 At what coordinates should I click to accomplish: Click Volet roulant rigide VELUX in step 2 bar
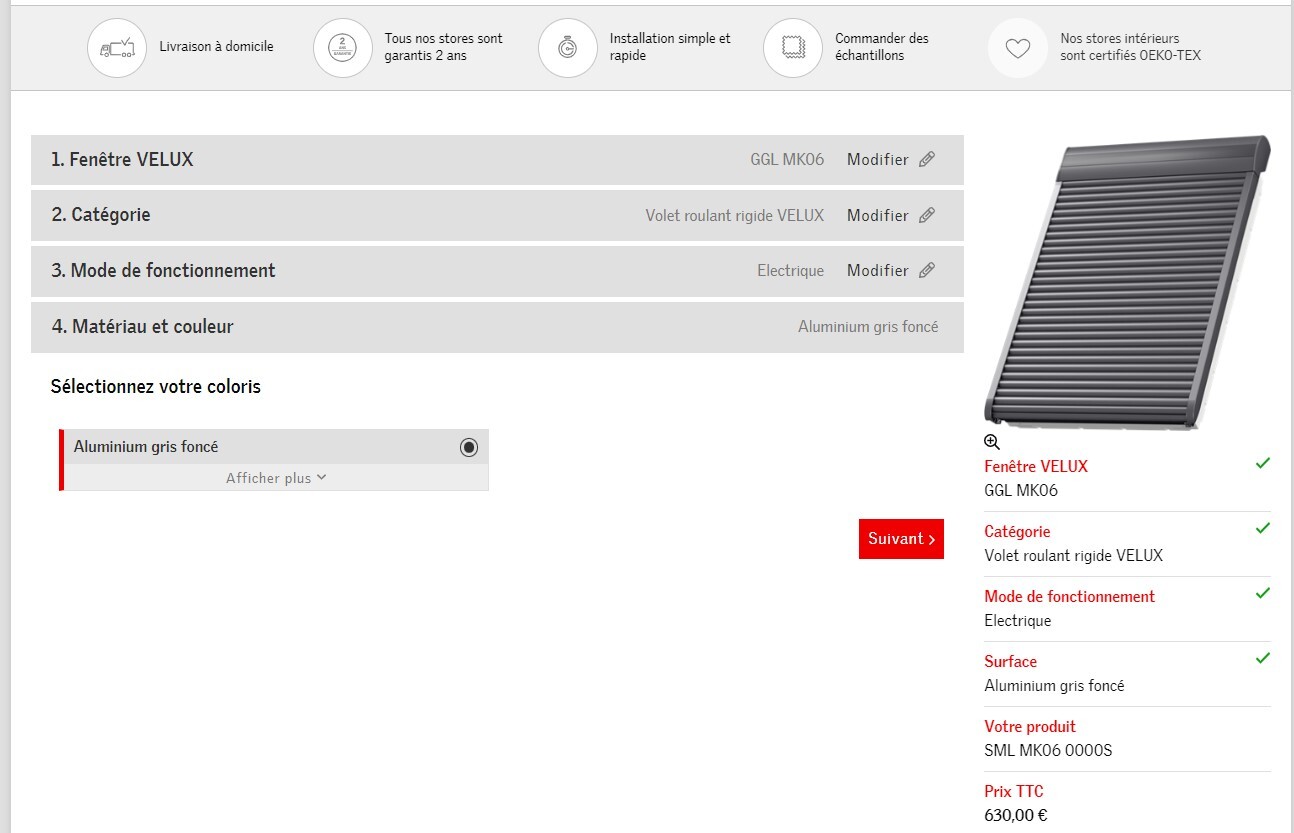point(735,215)
